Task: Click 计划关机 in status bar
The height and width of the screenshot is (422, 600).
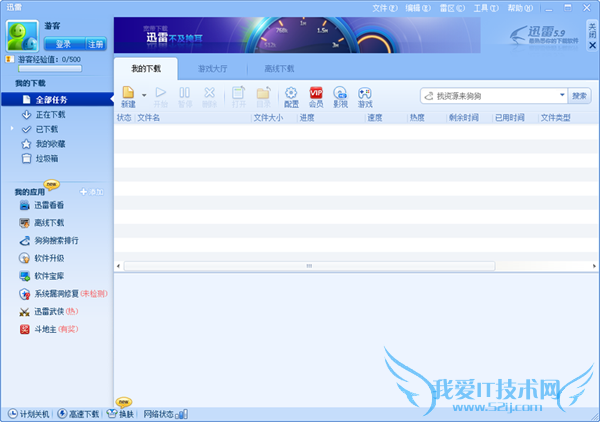Action: click(x=29, y=414)
